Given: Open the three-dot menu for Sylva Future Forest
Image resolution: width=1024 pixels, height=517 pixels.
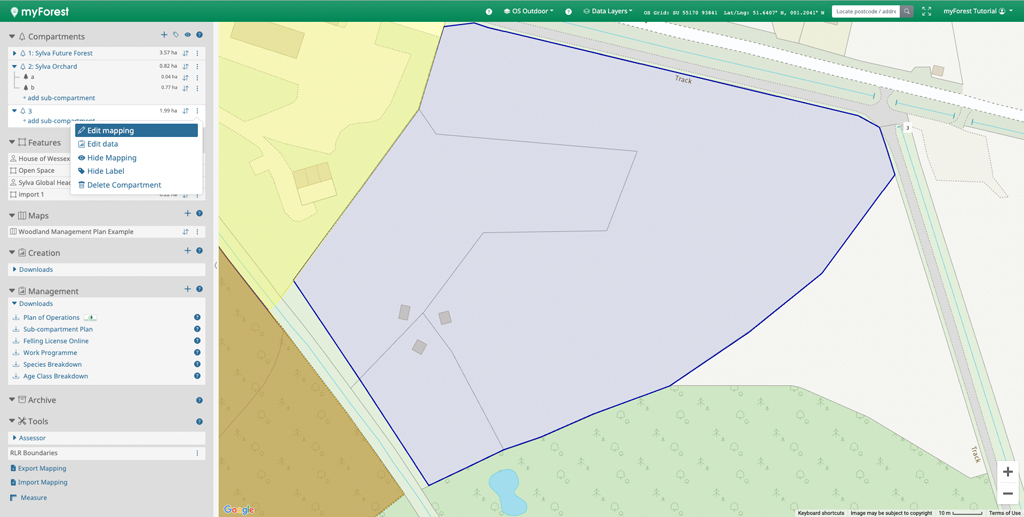Looking at the screenshot, I should coord(197,53).
